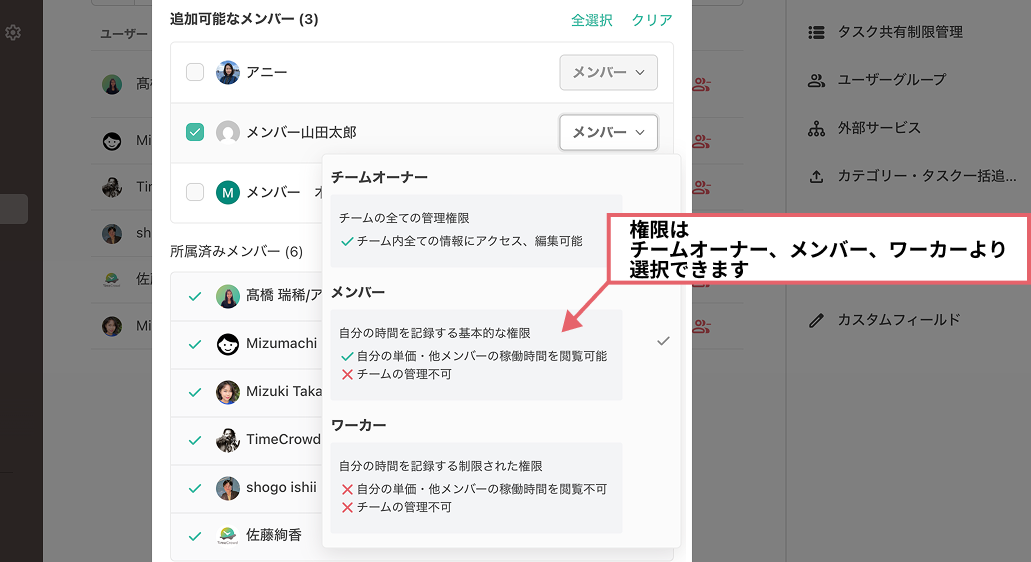This screenshot has width=1031, height=562.
Task: Collapse the role dropdown for メンバー山田太郎
Action: [x=608, y=132]
